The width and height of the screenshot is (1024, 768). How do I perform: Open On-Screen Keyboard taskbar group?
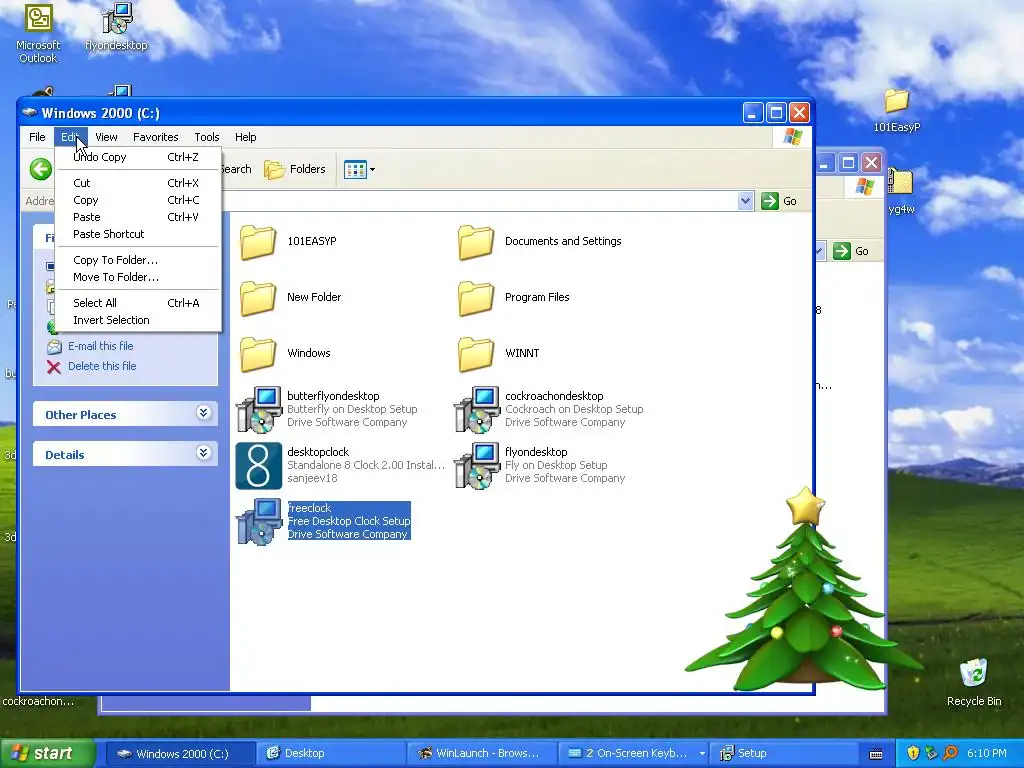pos(633,754)
